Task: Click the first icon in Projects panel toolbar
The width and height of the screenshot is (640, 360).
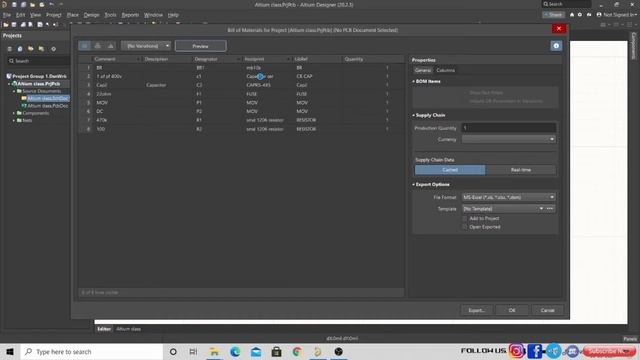Action: pyautogui.click(x=10, y=49)
